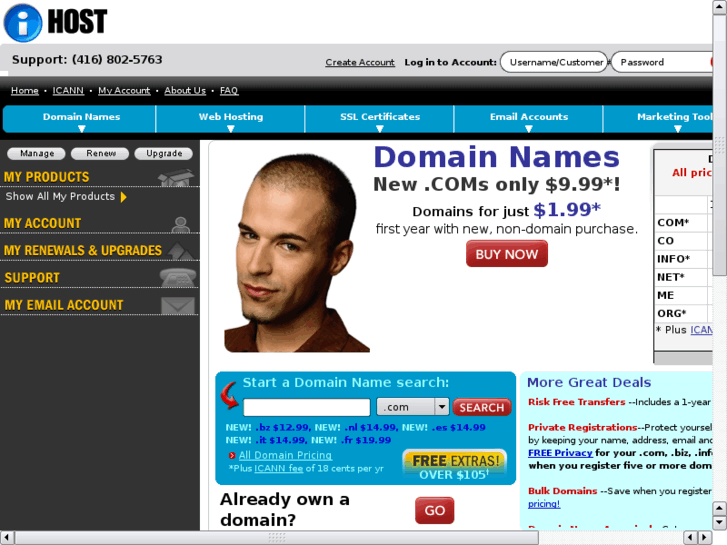Click the iHost logo
727x545 pixels.
coord(55,22)
